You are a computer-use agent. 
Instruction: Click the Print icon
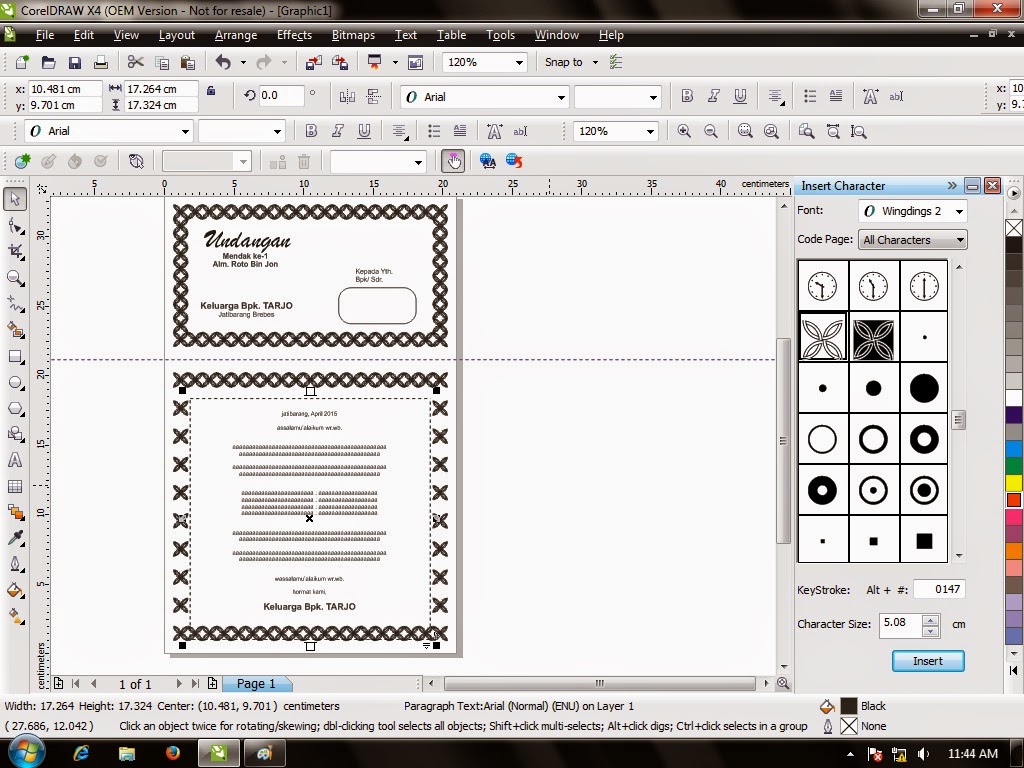point(101,62)
